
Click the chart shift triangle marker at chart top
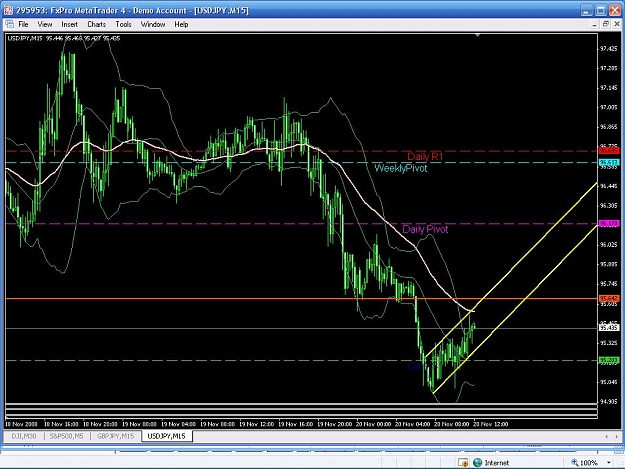(477, 35)
